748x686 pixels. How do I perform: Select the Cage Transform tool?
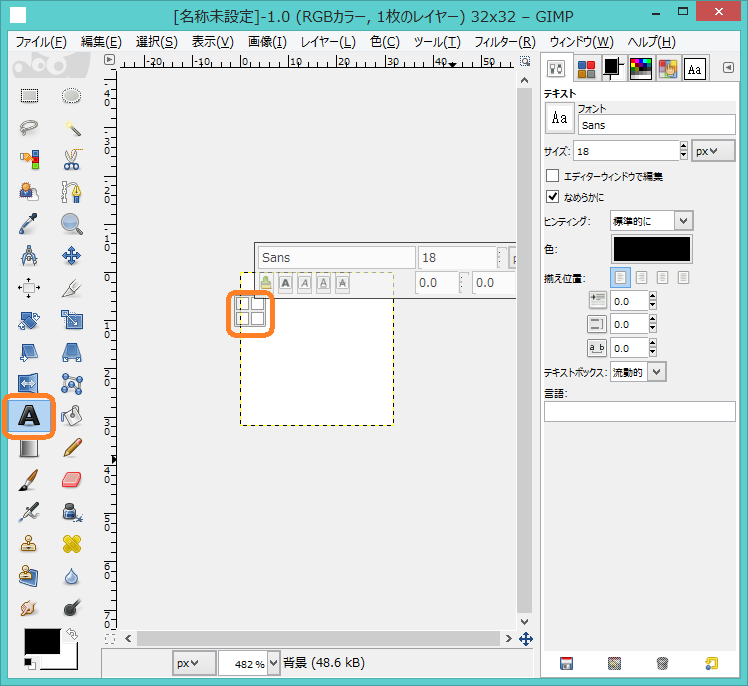point(72,384)
